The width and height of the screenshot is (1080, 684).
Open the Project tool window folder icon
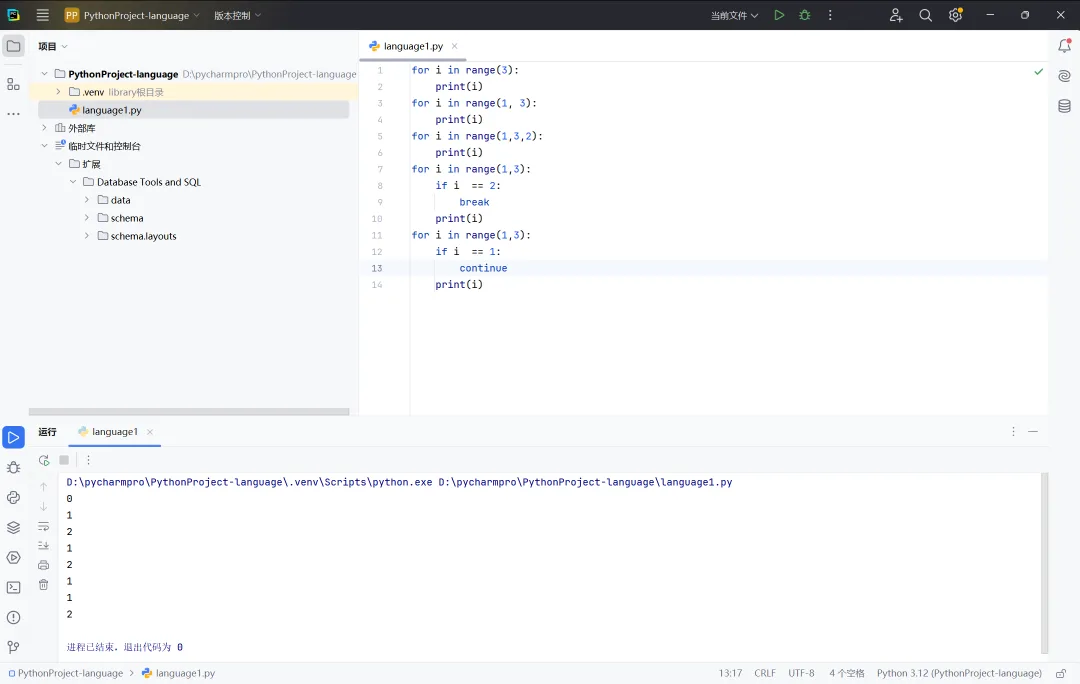point(13,46)
